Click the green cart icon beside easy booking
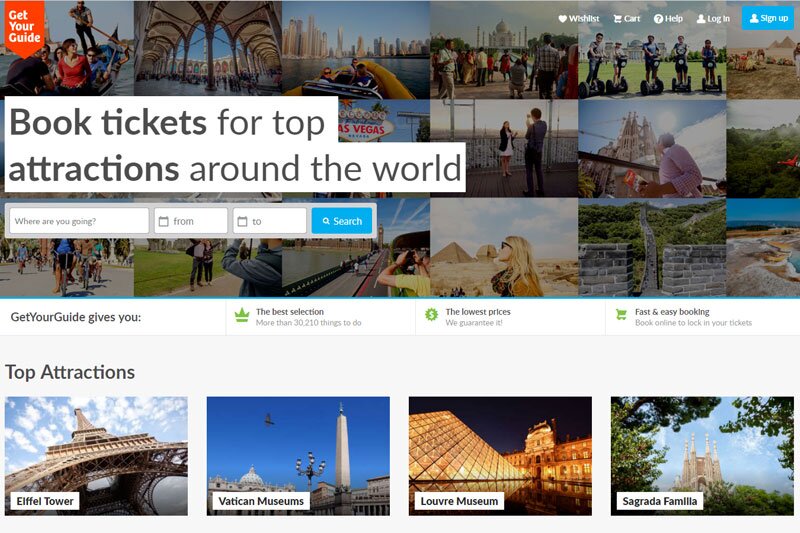 pyautogui.click(x=621, y=315)
